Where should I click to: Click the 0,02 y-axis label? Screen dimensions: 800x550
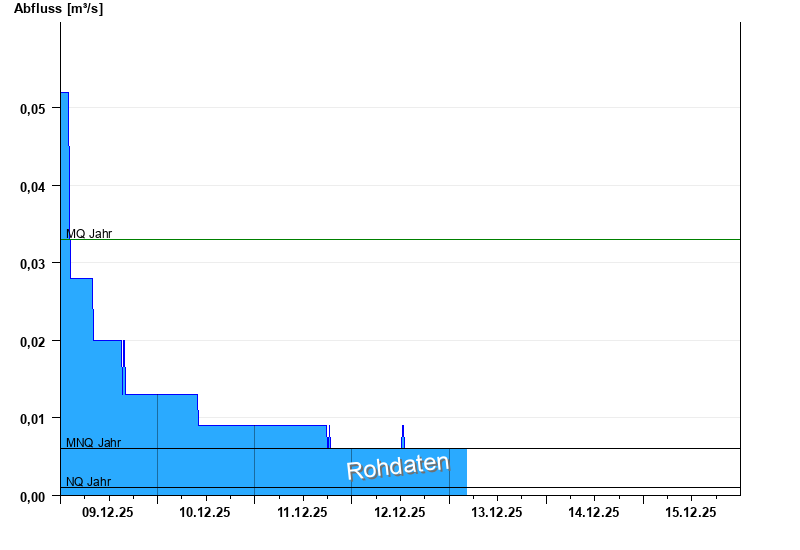(x=33, y=342)
